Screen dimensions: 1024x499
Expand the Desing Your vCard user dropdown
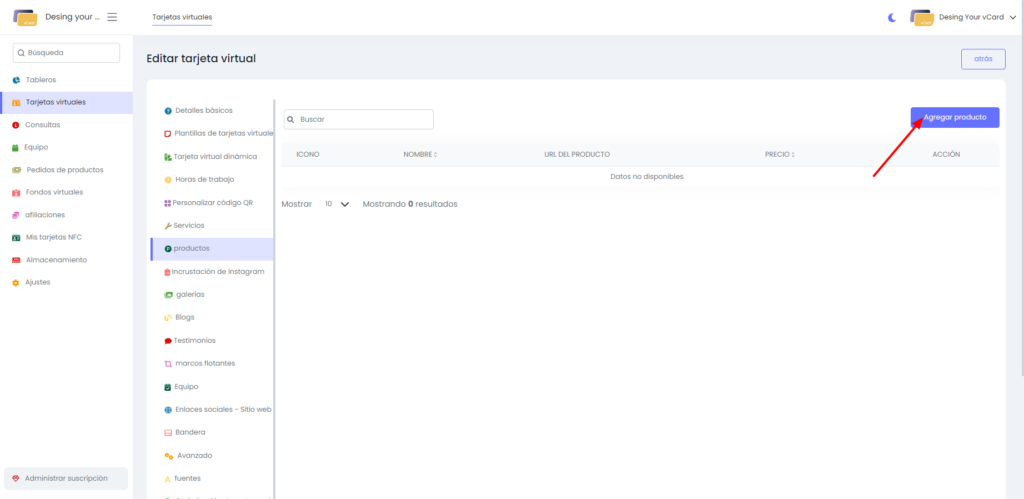coord(961,17)
